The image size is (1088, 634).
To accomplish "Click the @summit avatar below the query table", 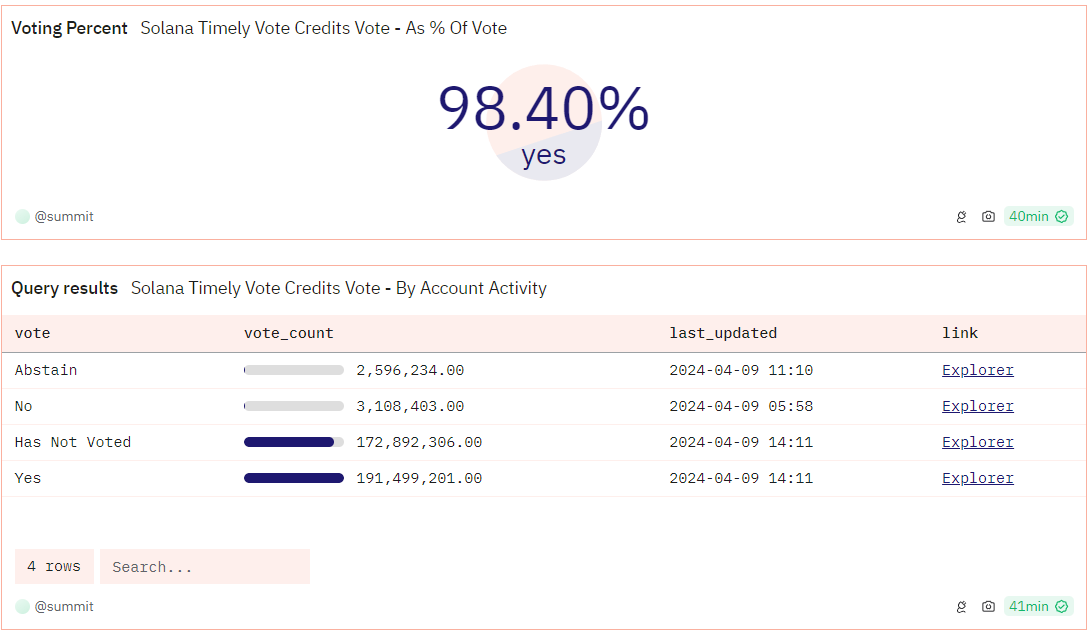I will [22, 606].
